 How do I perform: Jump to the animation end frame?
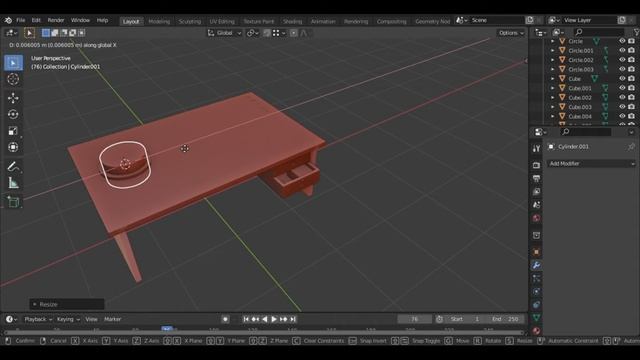pyautogui.click(x=293, y=319)
